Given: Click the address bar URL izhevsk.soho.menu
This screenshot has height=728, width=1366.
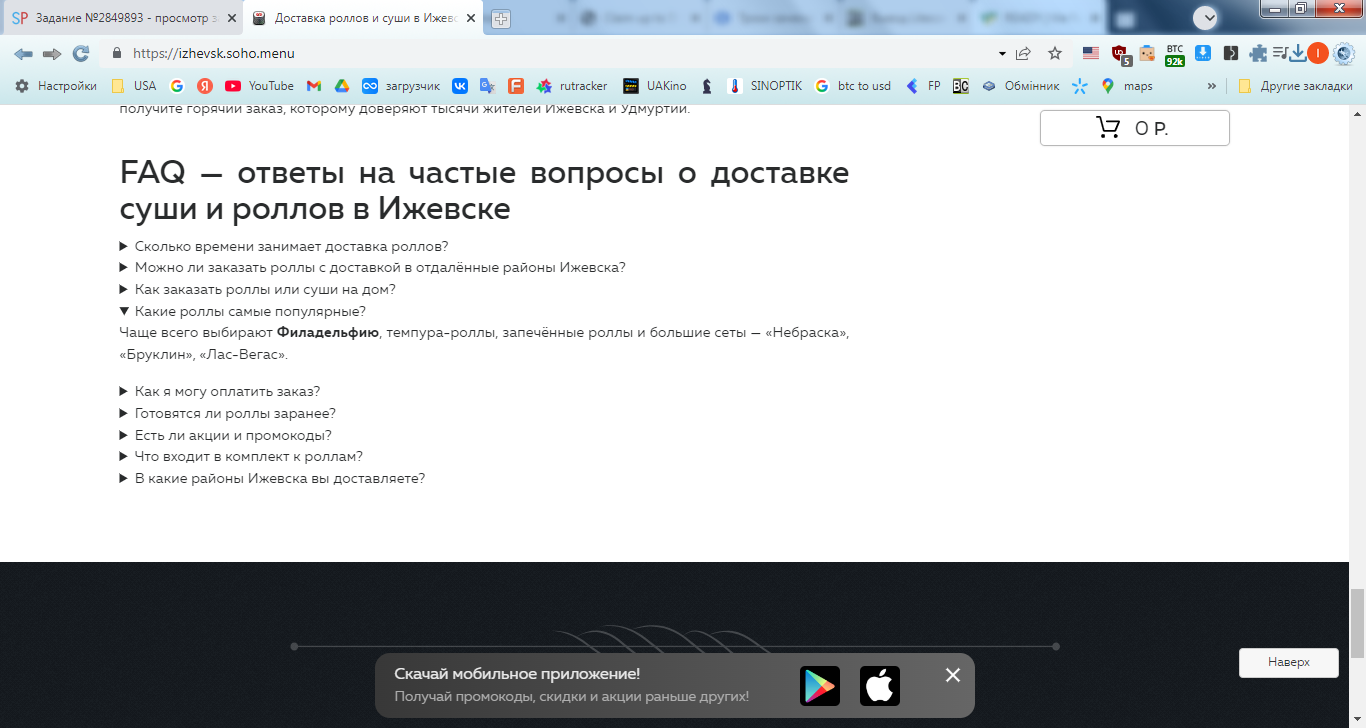Looking at the screenshot, I should coord(214,53).
